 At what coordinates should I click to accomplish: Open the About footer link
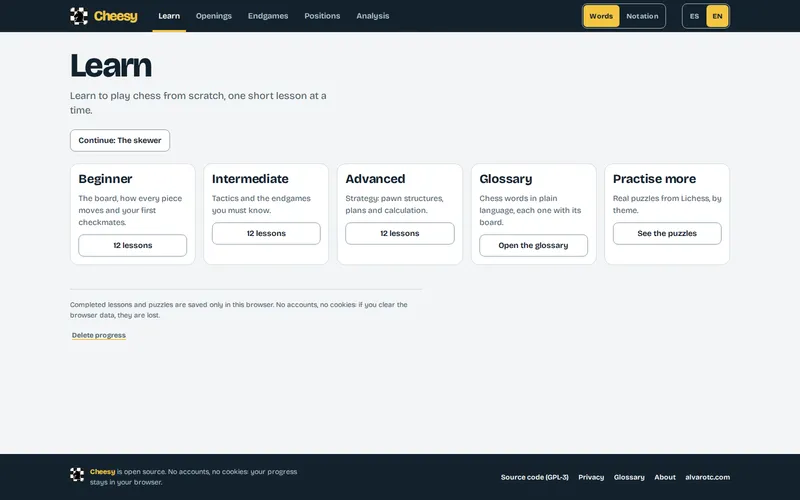click(x=665, y=477)
